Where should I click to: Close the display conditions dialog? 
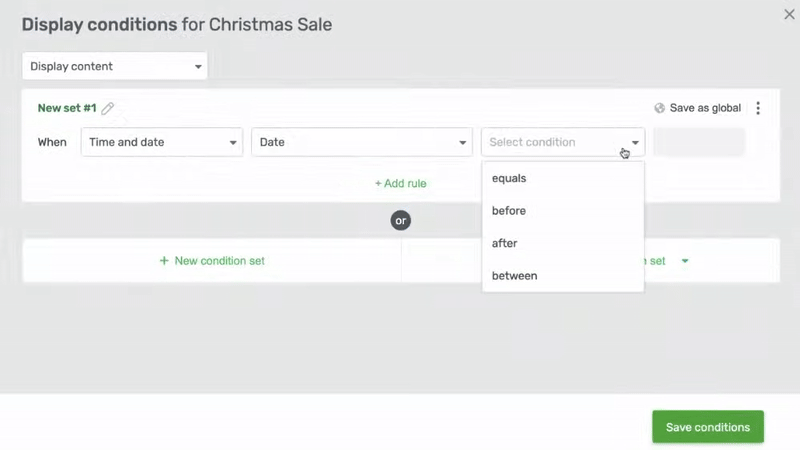pyautogui.click(x=789, y=14)
